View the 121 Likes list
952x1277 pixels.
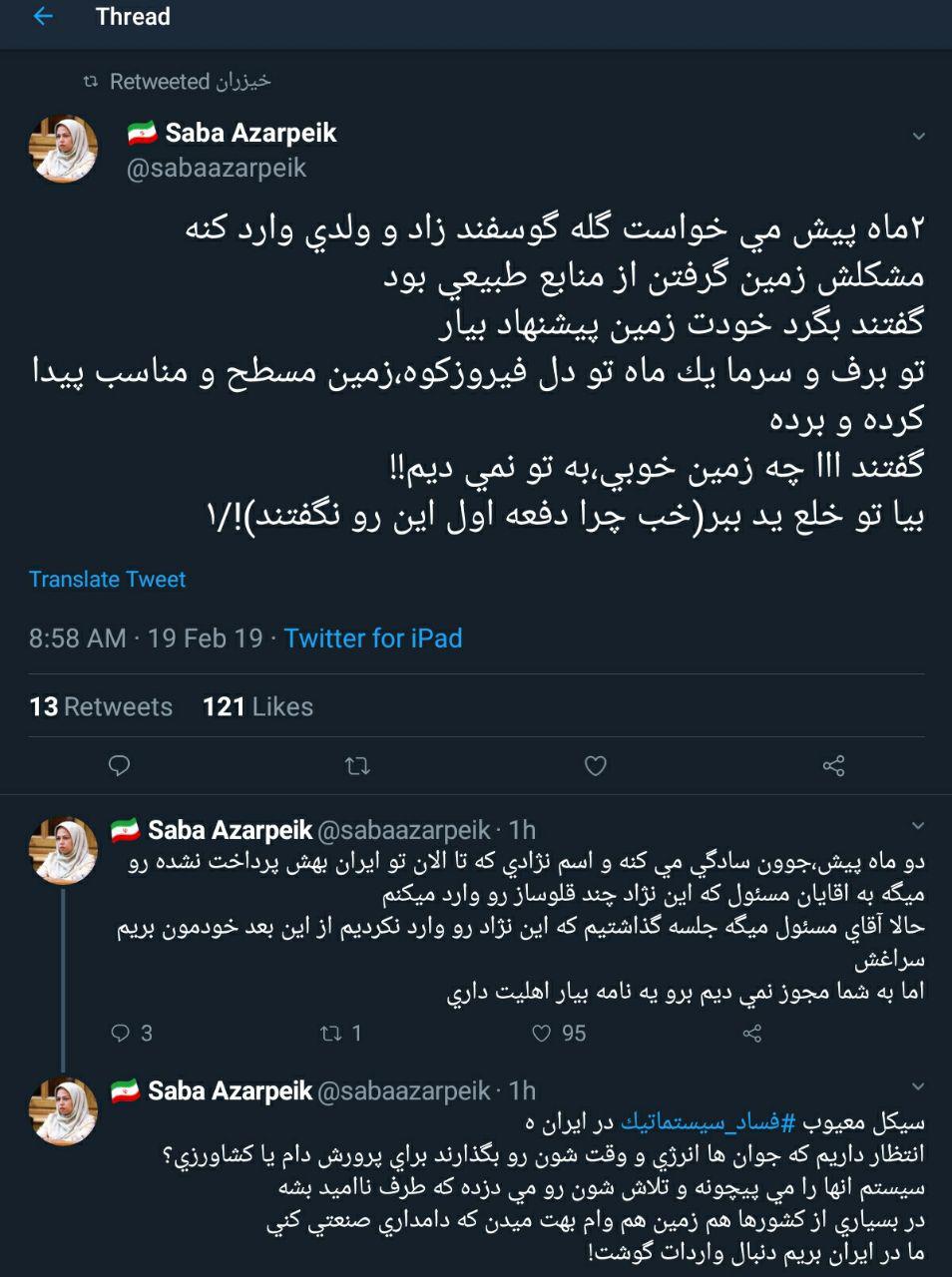coord(257,706)
